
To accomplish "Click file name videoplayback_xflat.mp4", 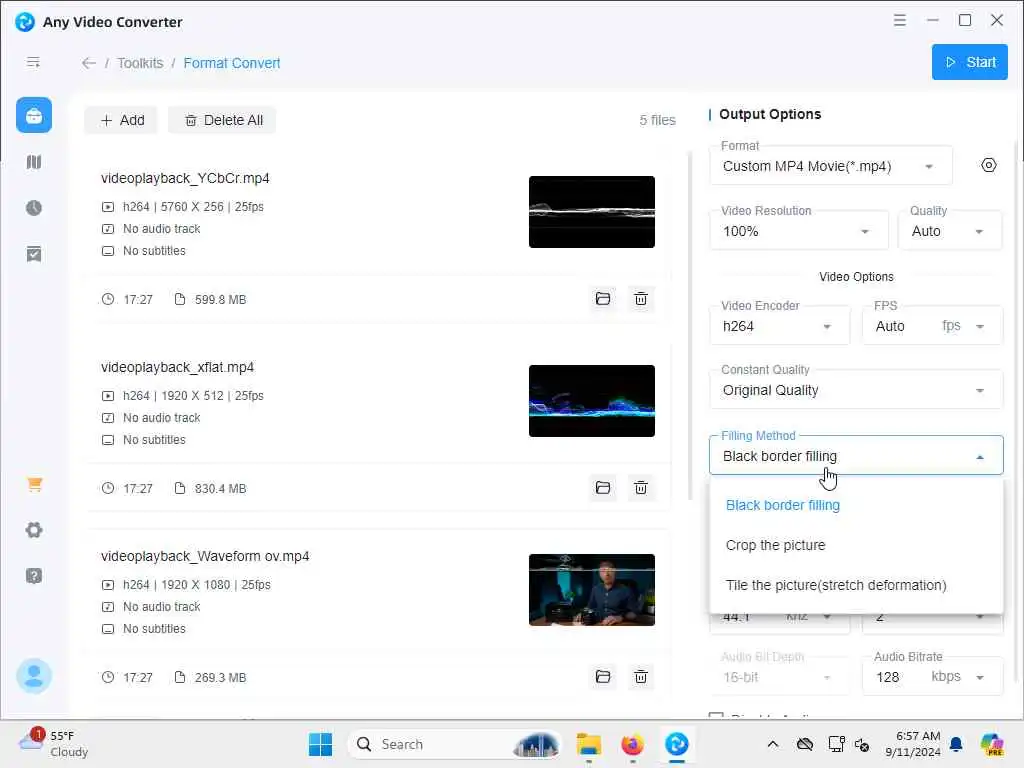I will (x=178, y=367).
